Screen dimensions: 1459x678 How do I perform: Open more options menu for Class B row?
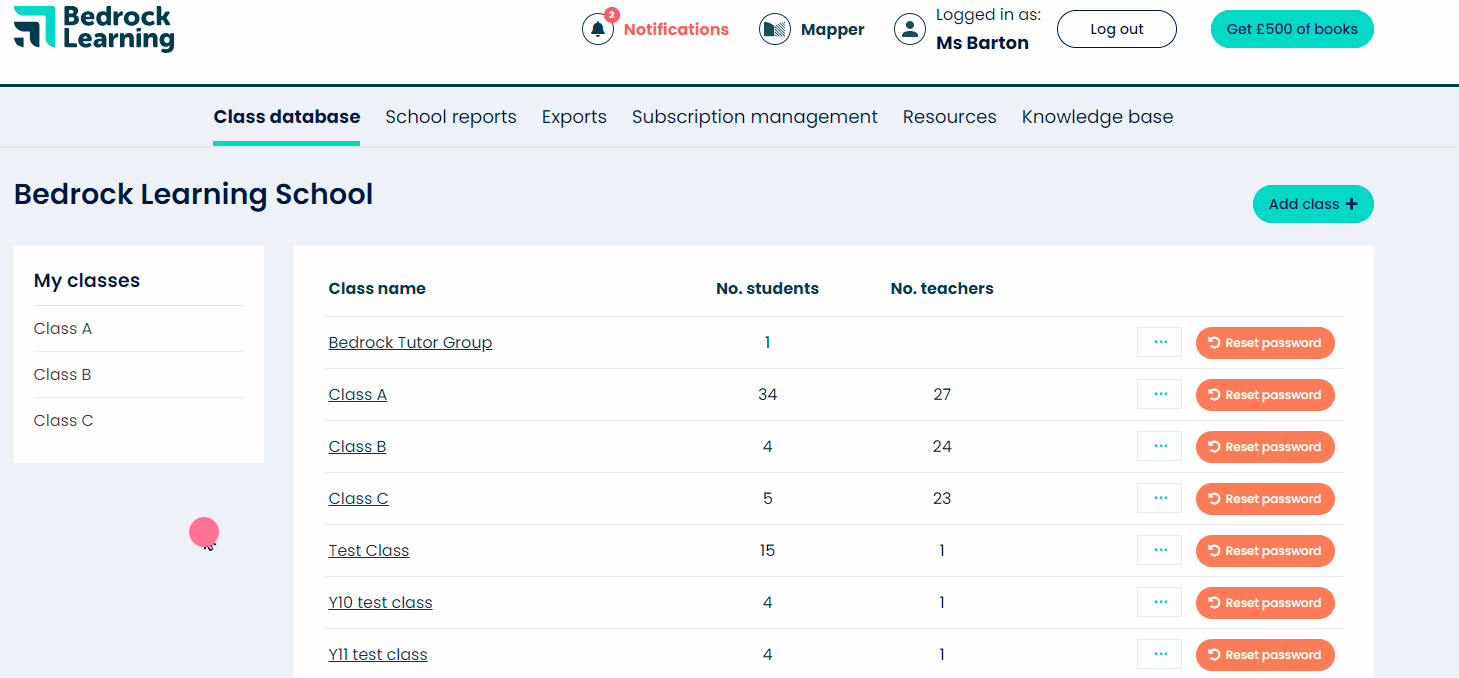pos(1160,446)
